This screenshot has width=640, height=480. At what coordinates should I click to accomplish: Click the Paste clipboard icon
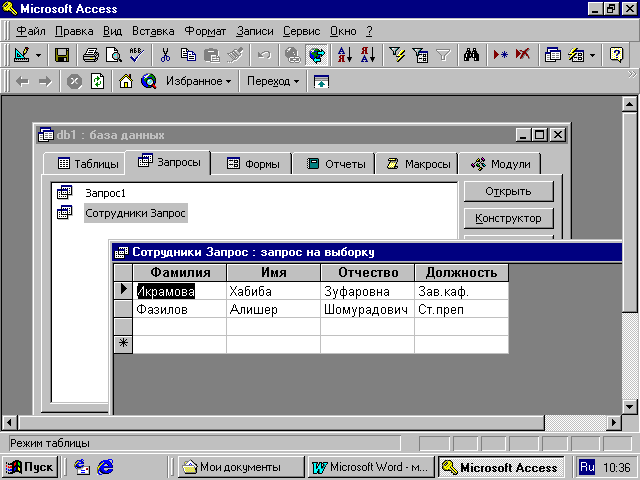tap(211, 55)
